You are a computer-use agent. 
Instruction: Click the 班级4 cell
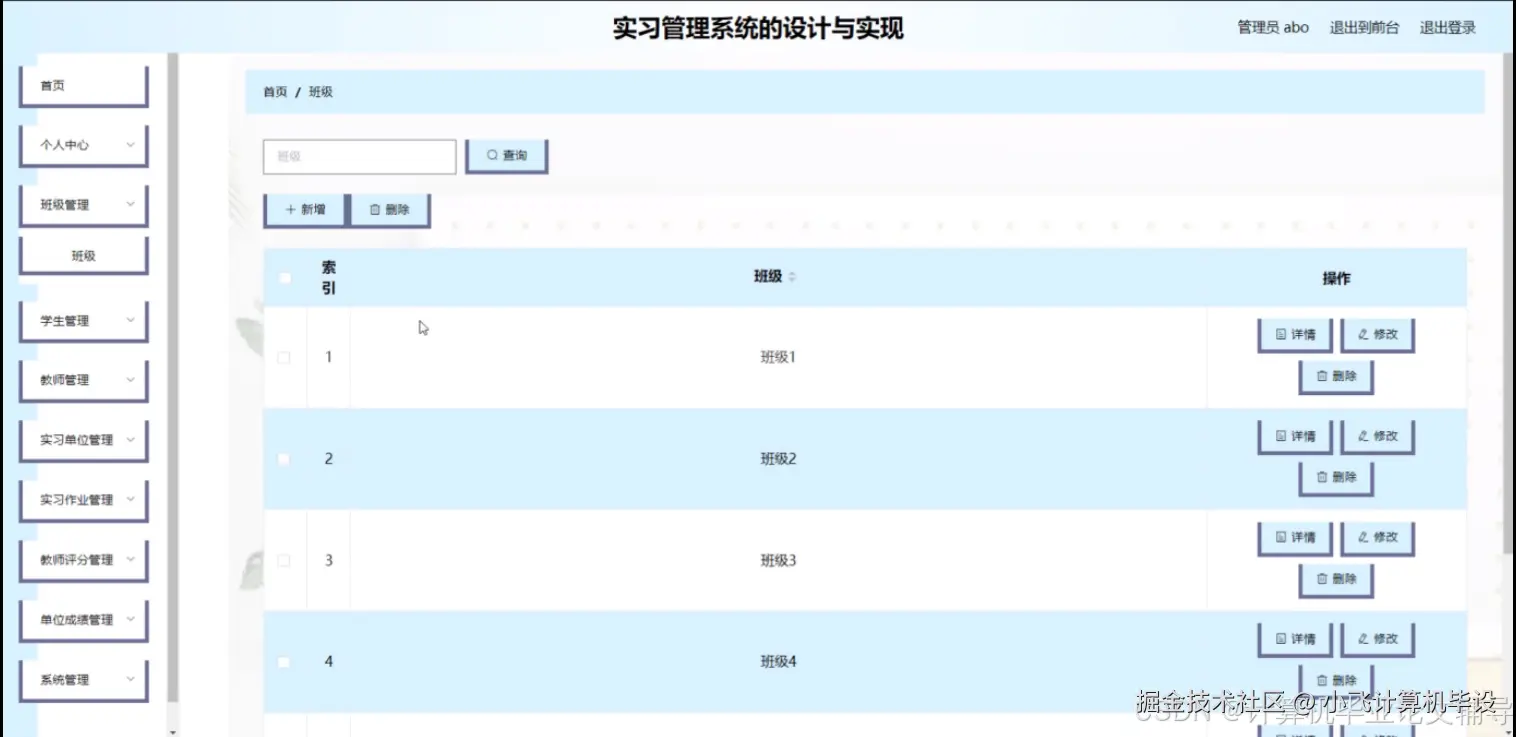778,662
